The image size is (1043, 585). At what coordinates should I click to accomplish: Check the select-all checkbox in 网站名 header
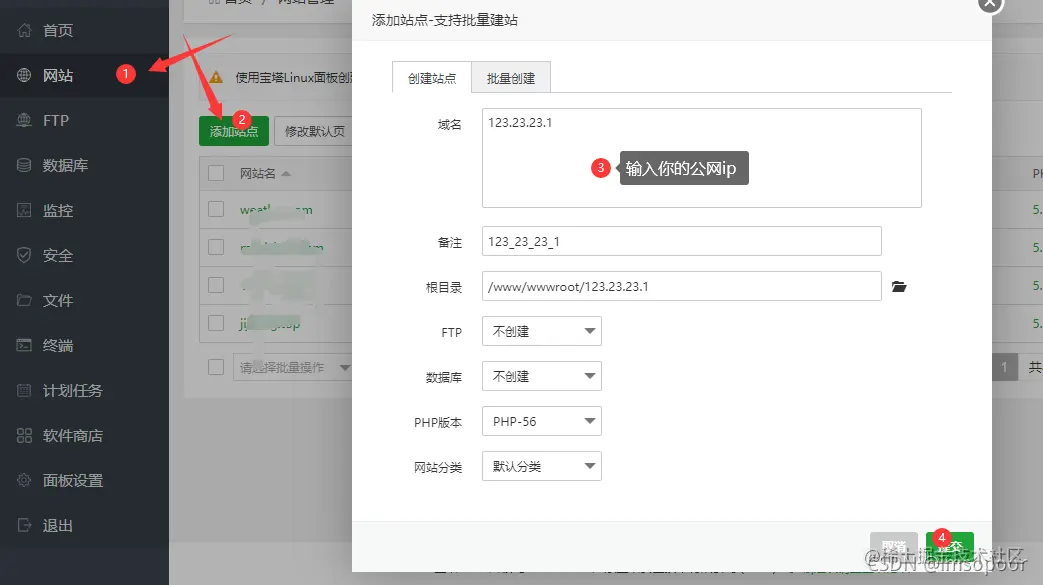tap(216, 172)
